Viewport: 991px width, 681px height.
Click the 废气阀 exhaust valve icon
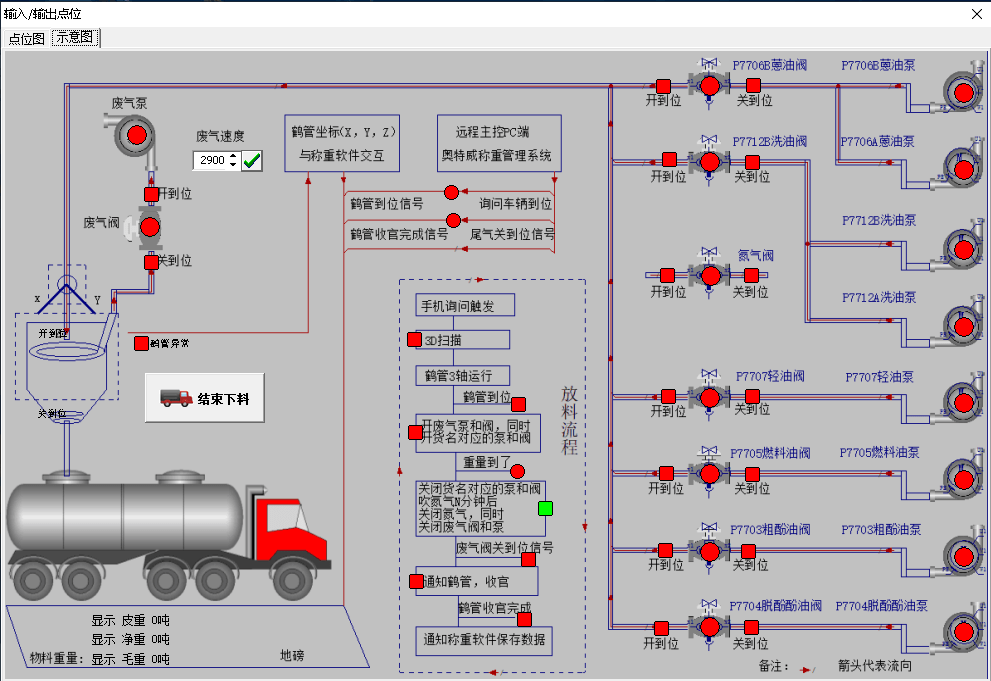[150, 228]
